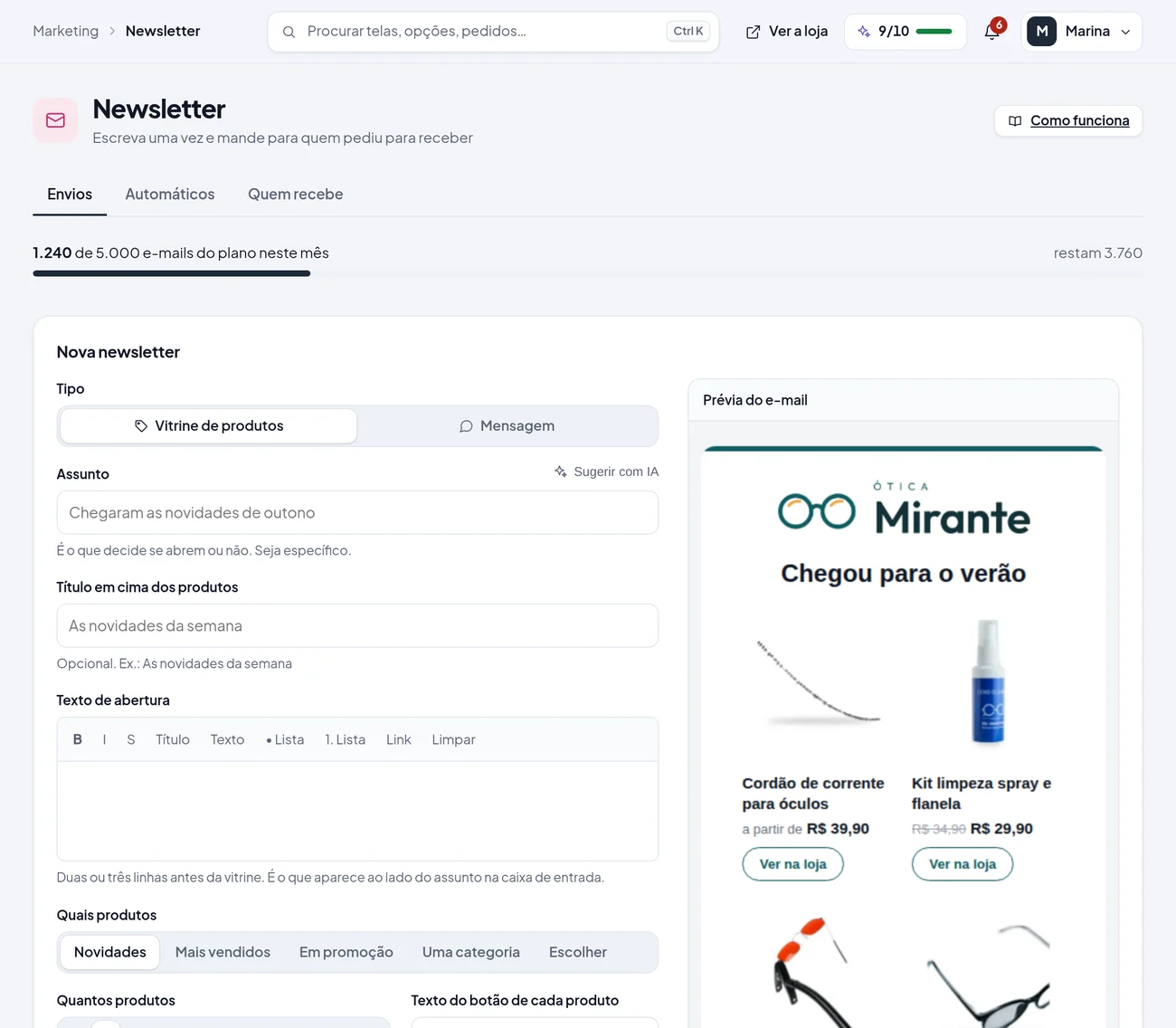The height and width of the screenshot is (1028, 1176).
Task: Focus the Assunto input field
Action: pyautogui.click(x=357, y=513)
